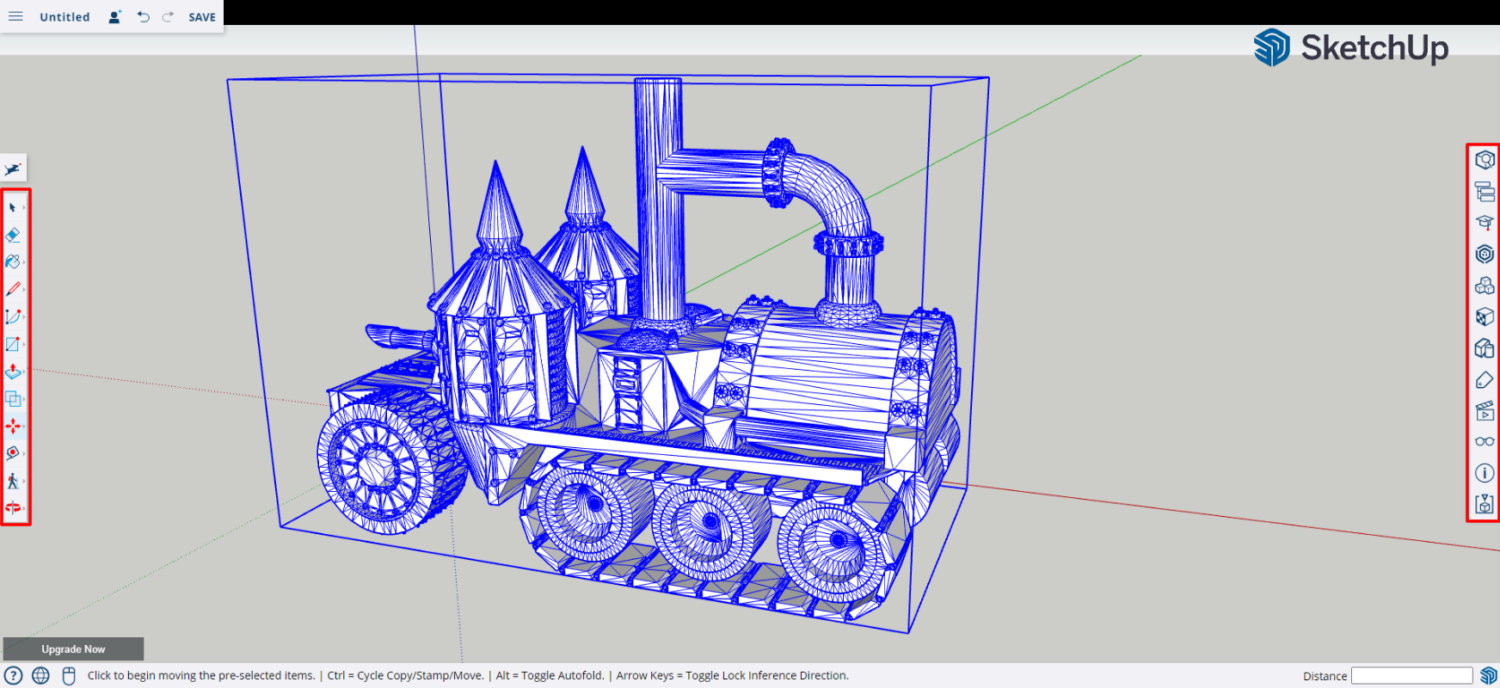This screenshot has width=1500, height=688.
Task: Click the SAVE button
Action: [201, 16]
